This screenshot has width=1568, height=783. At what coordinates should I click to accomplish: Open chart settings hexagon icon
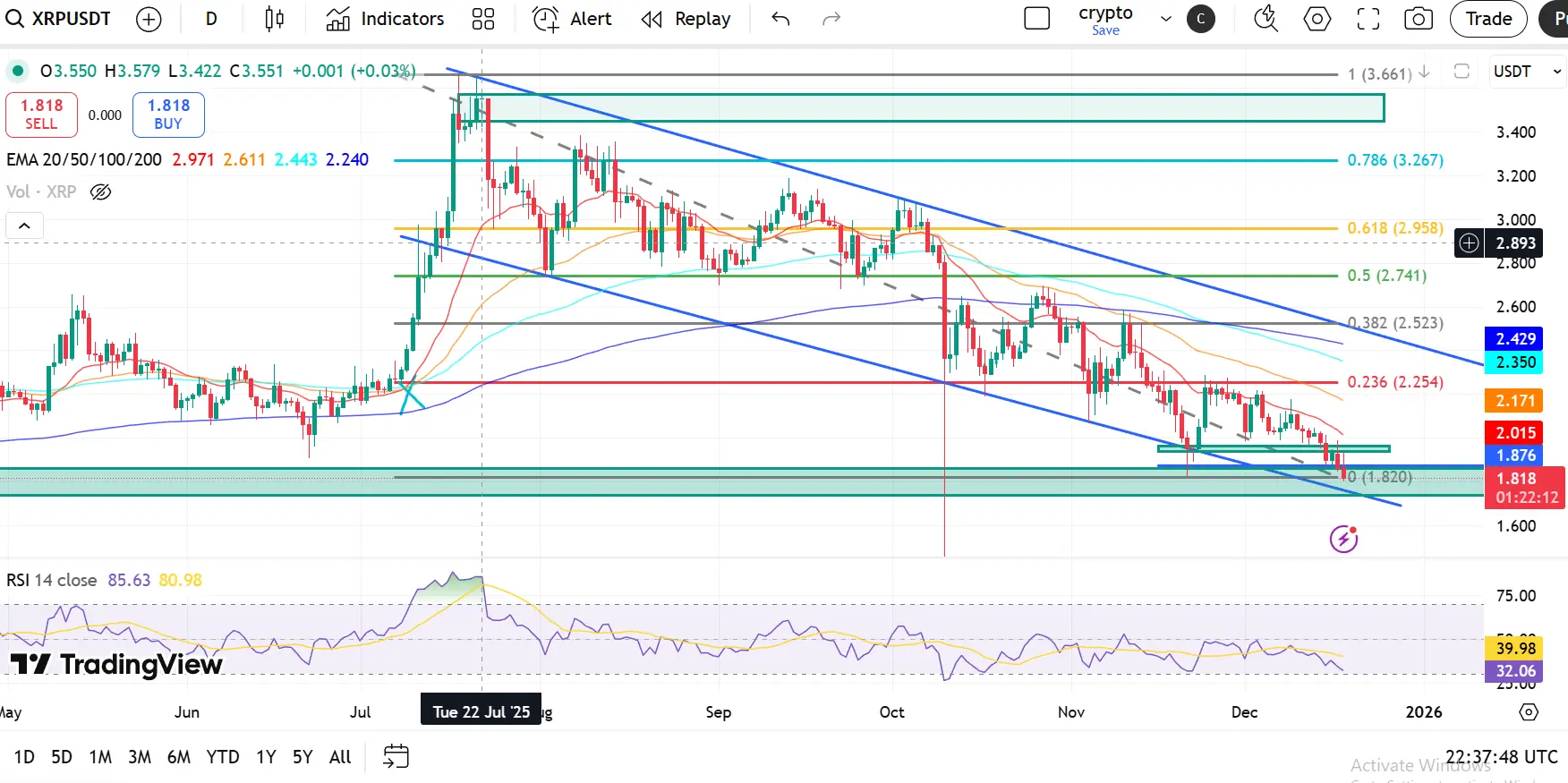point(1317,19)
